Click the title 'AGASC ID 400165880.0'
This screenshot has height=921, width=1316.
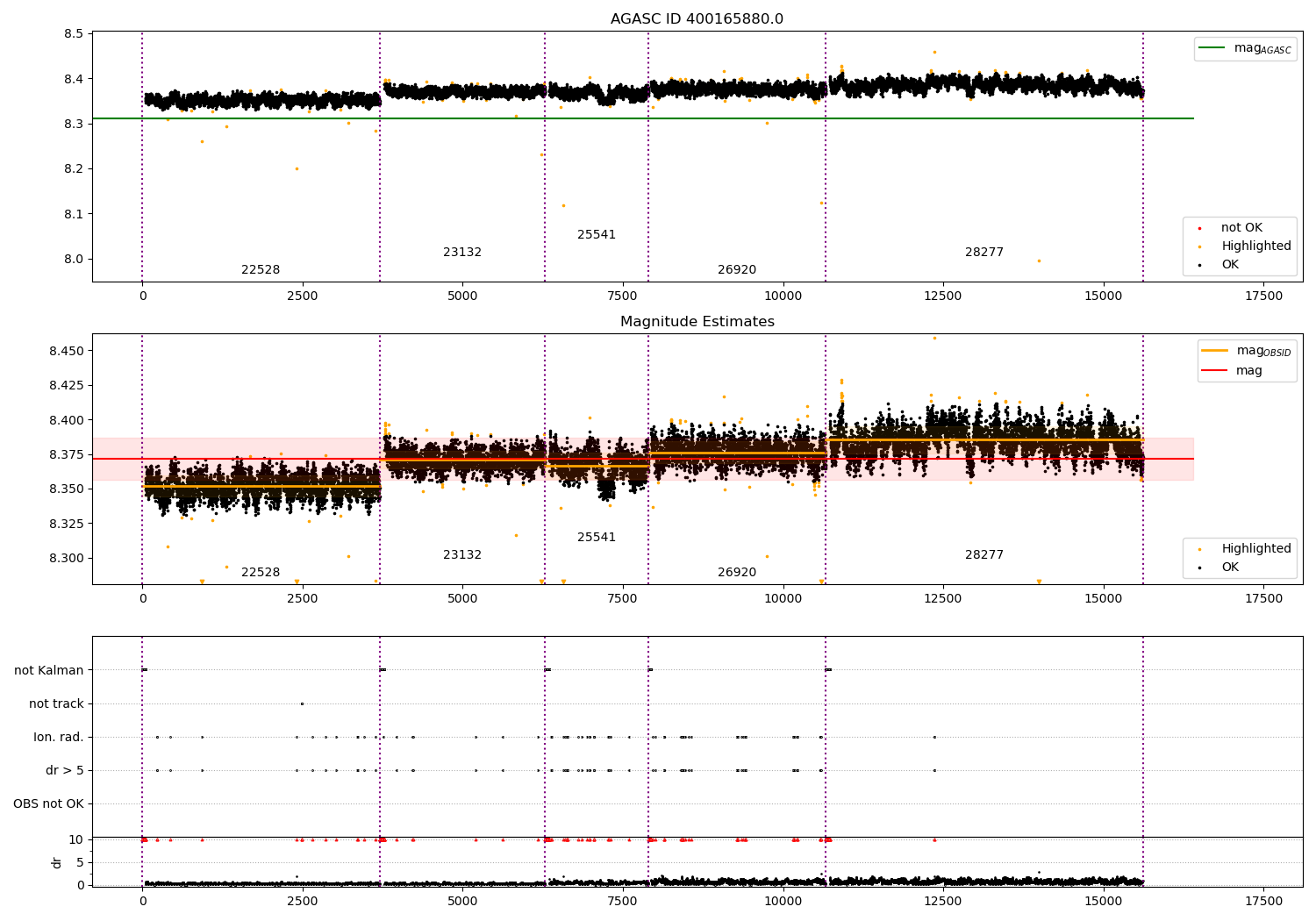tap(697, 19)
